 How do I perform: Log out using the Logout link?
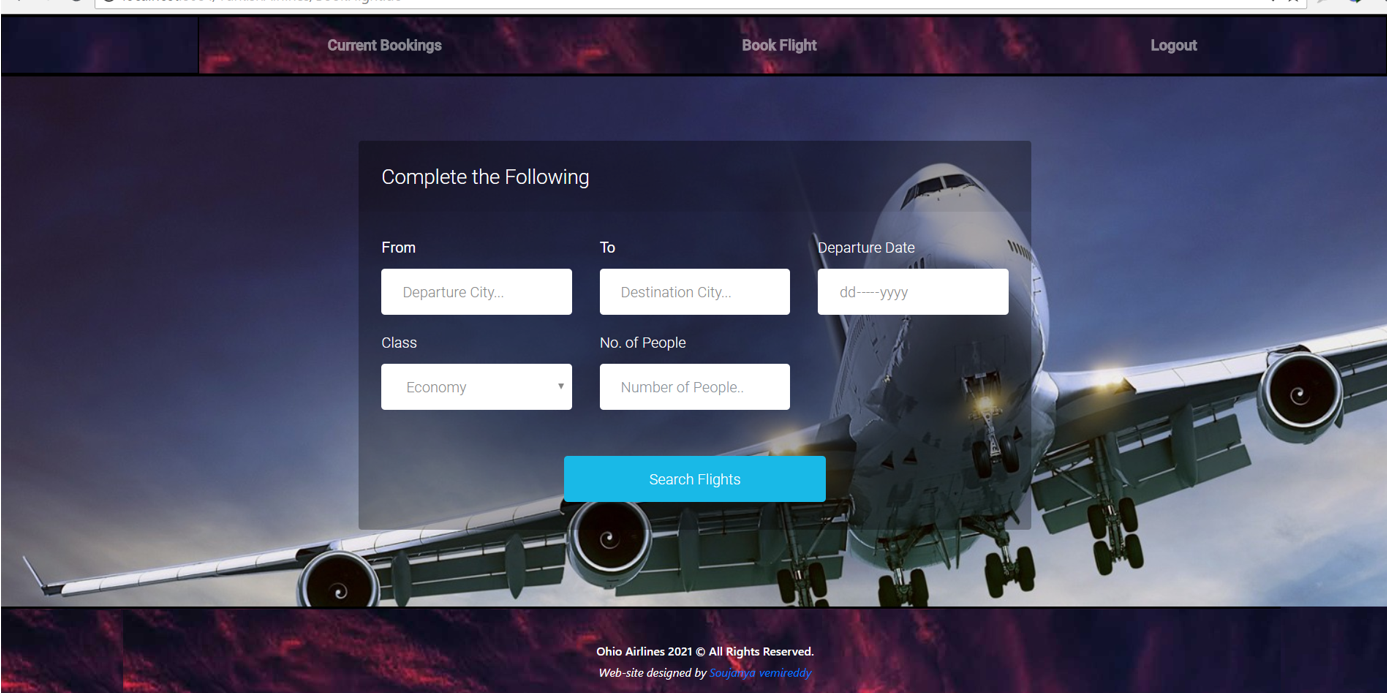(1173, 45)
